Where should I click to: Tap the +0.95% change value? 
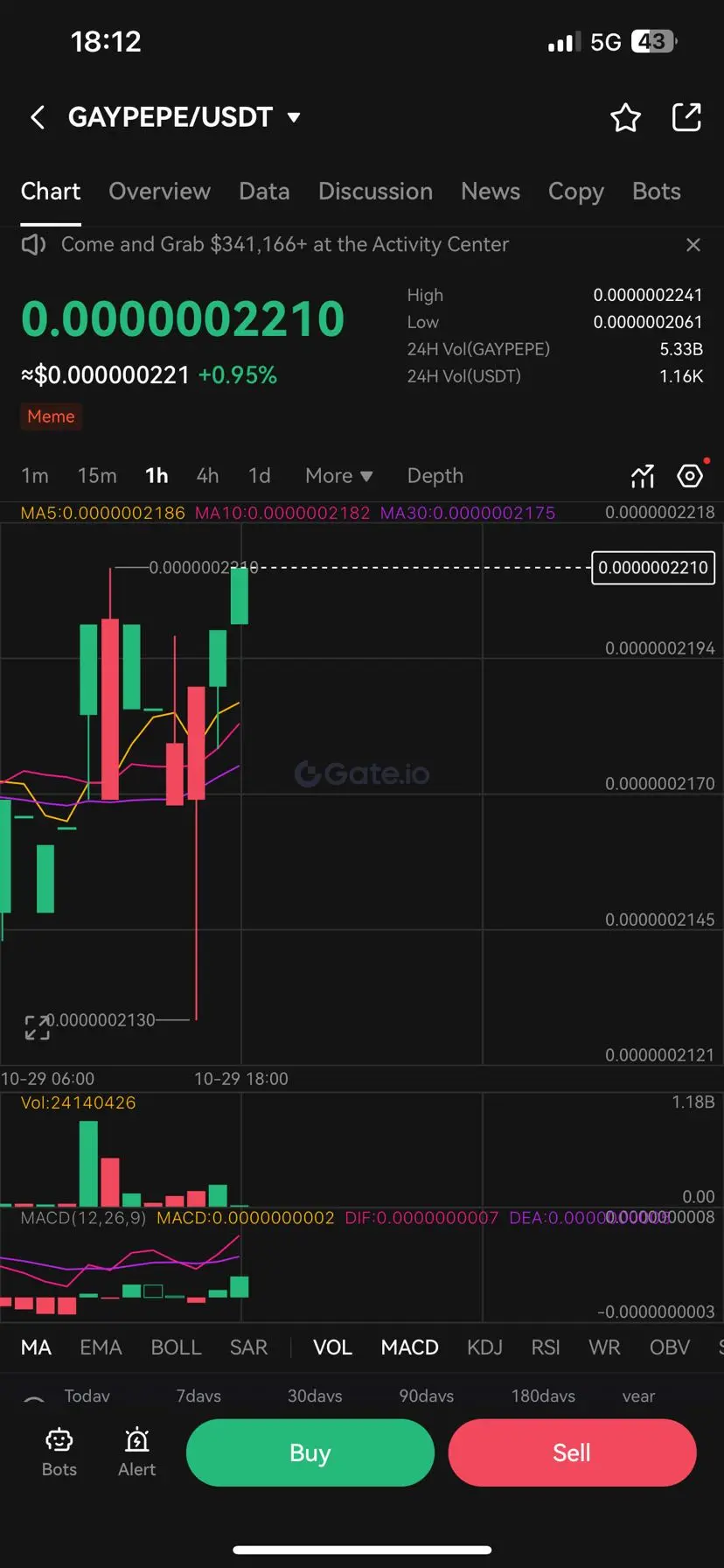click(238, 375)
